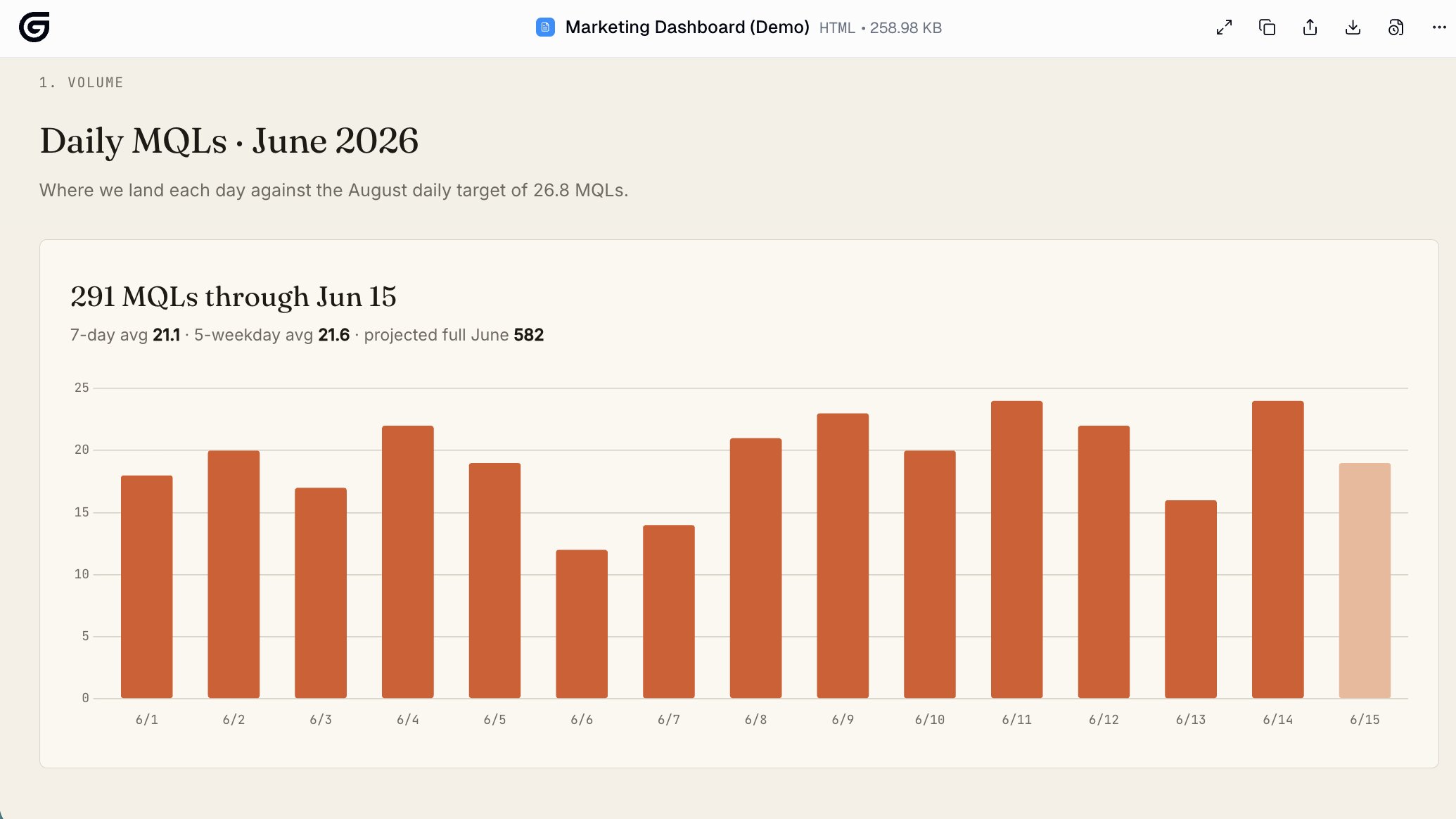Click the 10 y-axis label
The image size is (1456, 819).
pos(82,574)
